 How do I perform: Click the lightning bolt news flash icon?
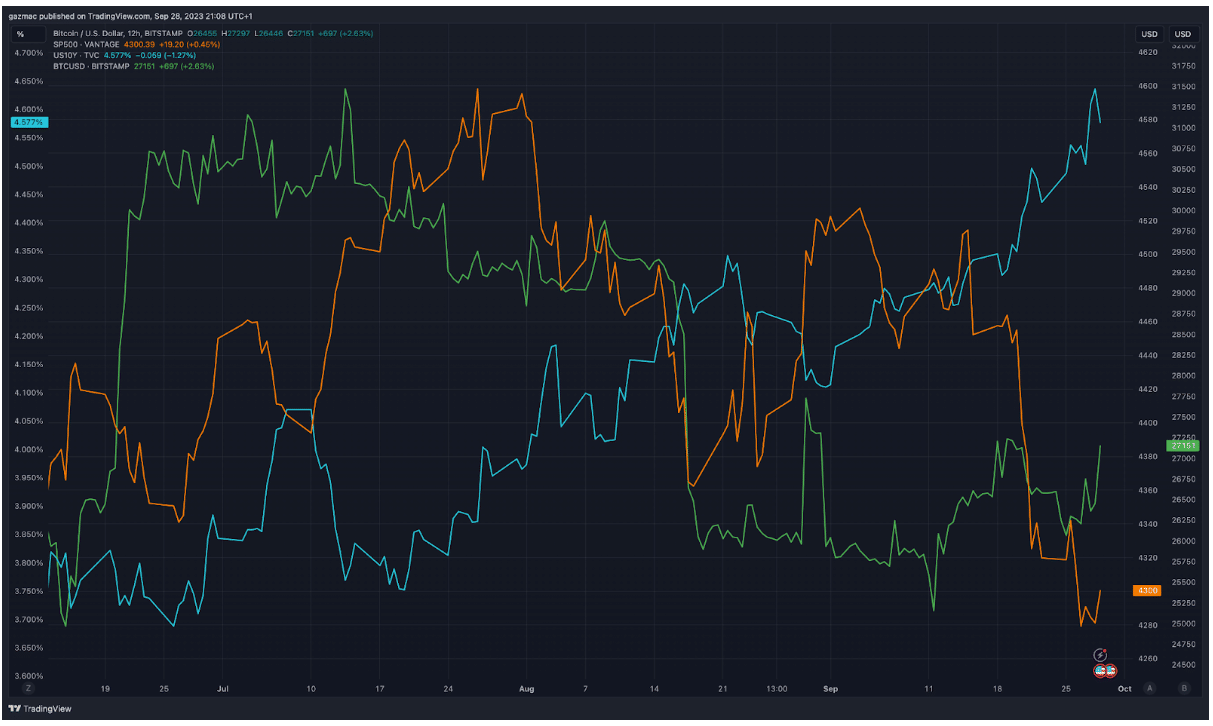pos(1101,654)
